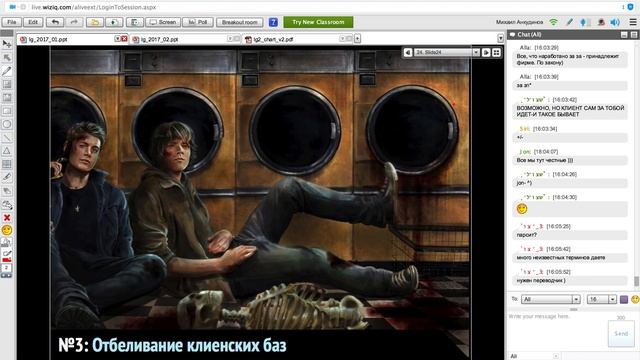640x360 pixels.
Task: Pop out the Chat (All) panel
Action: click(x=634, y=35)
